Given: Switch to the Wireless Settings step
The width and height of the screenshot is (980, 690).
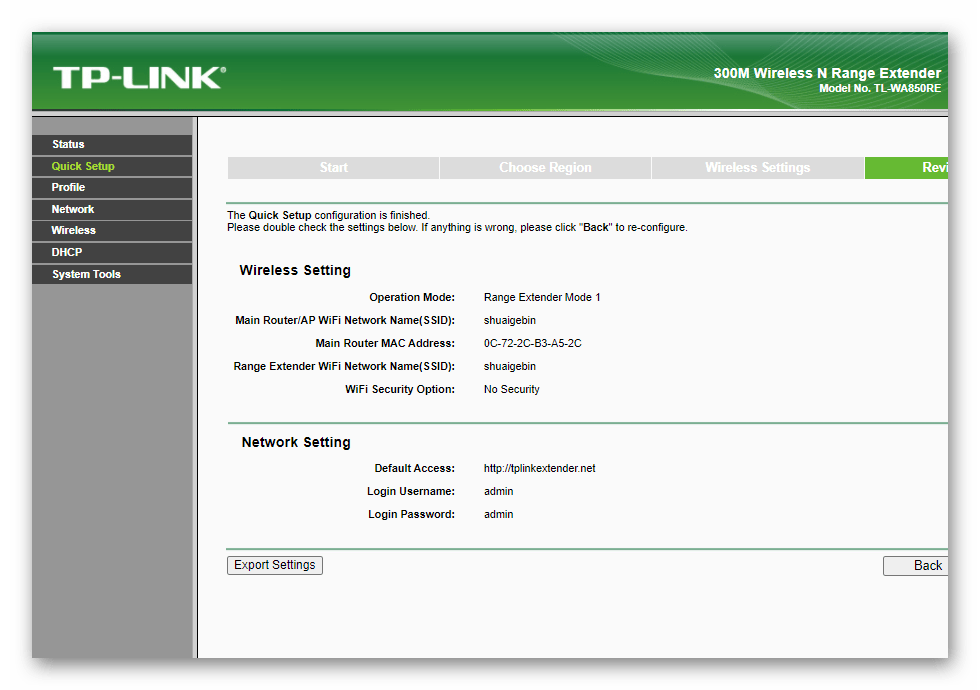Looking at the screenshot, I should click(757, 168).
